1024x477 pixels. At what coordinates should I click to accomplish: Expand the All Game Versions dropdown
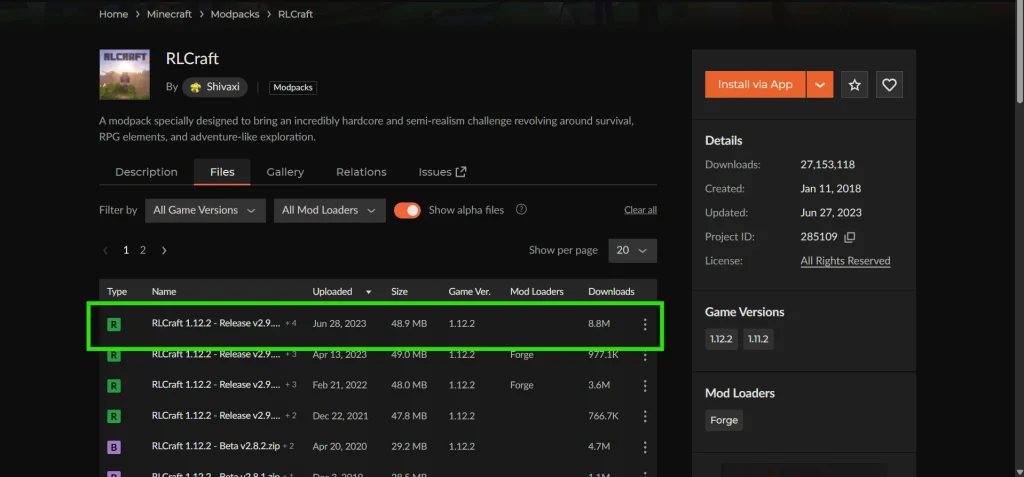(205, 210)
